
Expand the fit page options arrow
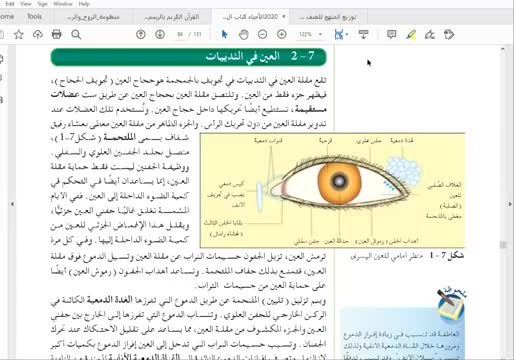click(347, 34)
